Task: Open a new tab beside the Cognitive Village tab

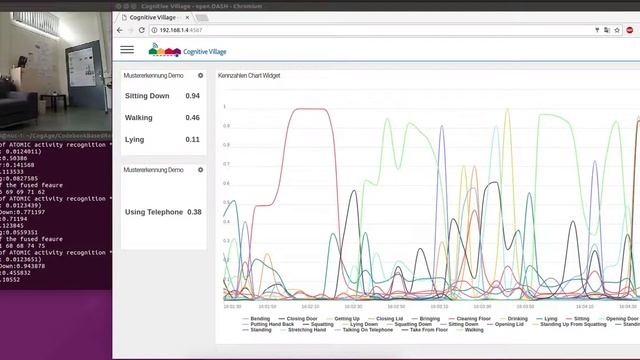Action: coord(202,18)
